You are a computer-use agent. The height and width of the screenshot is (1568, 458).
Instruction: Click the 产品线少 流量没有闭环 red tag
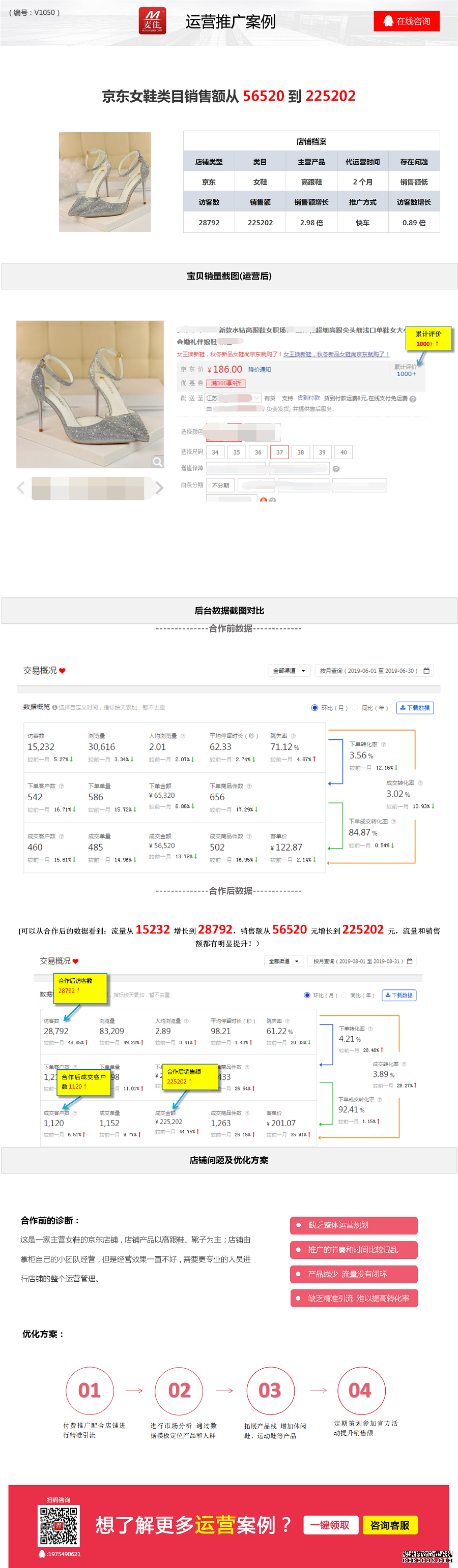click(x=354, y=1274)
